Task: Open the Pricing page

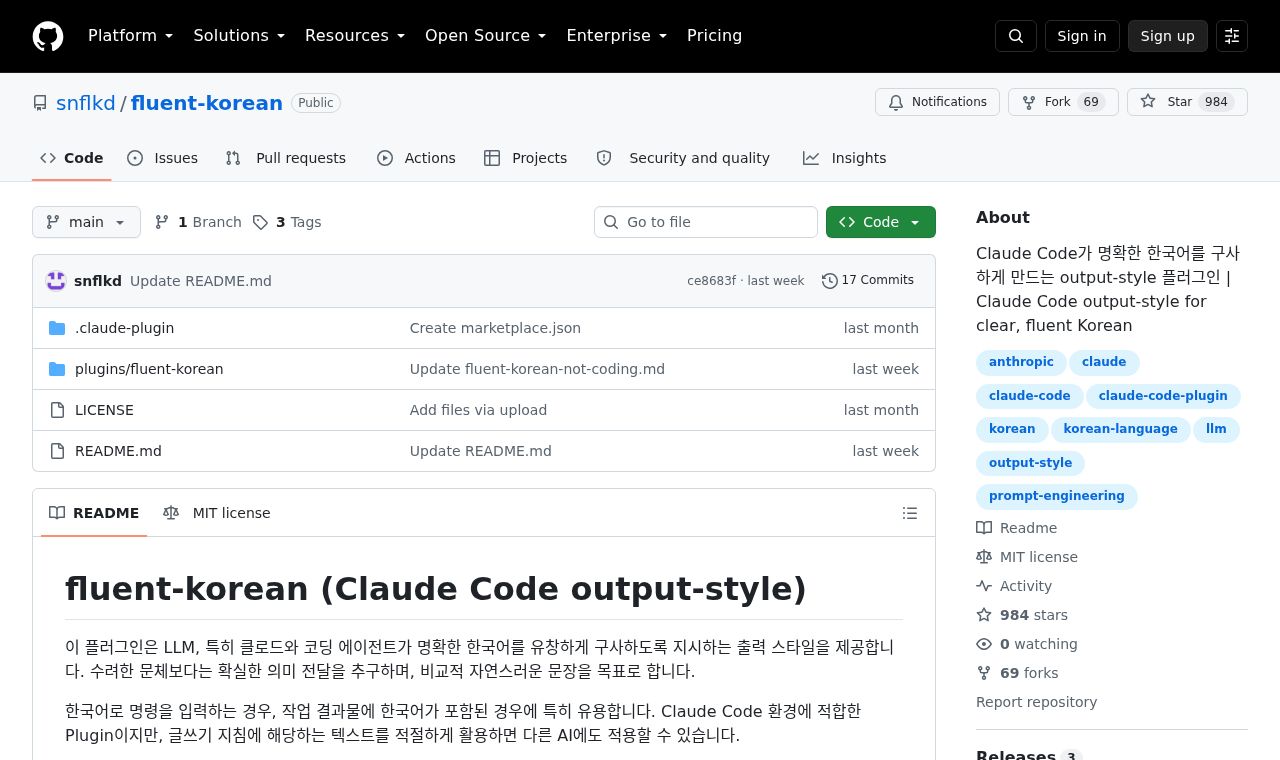Action: click(x=714, y=36)
